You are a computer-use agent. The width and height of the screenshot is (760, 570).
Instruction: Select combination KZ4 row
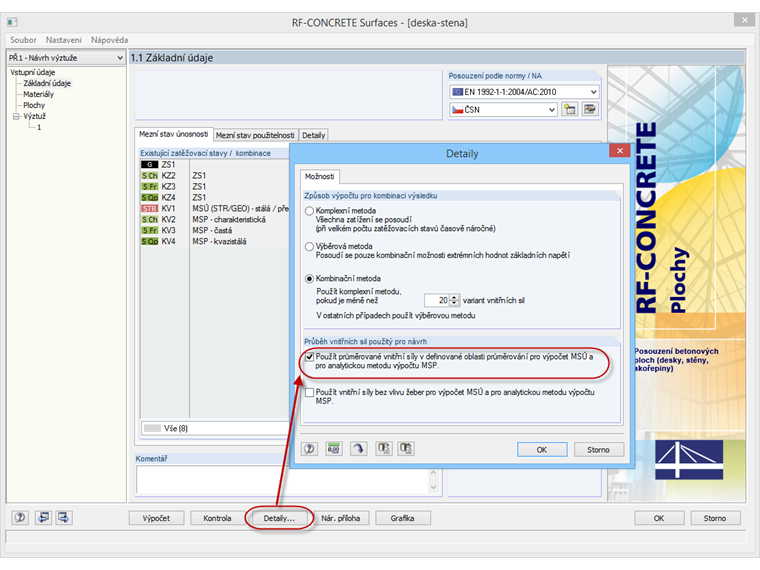coord(214,197)
